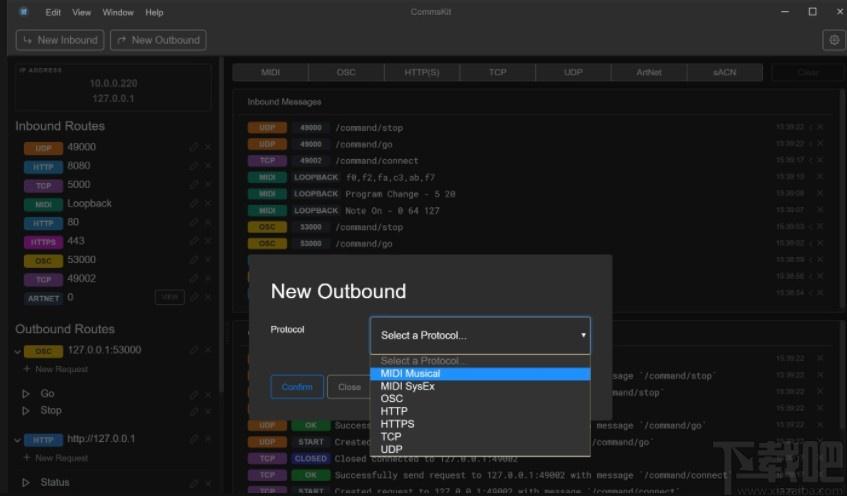Screen dimensions: 847x496
Task: Open the Select a Protocol dropdown
Action: (x=480, y=336)
